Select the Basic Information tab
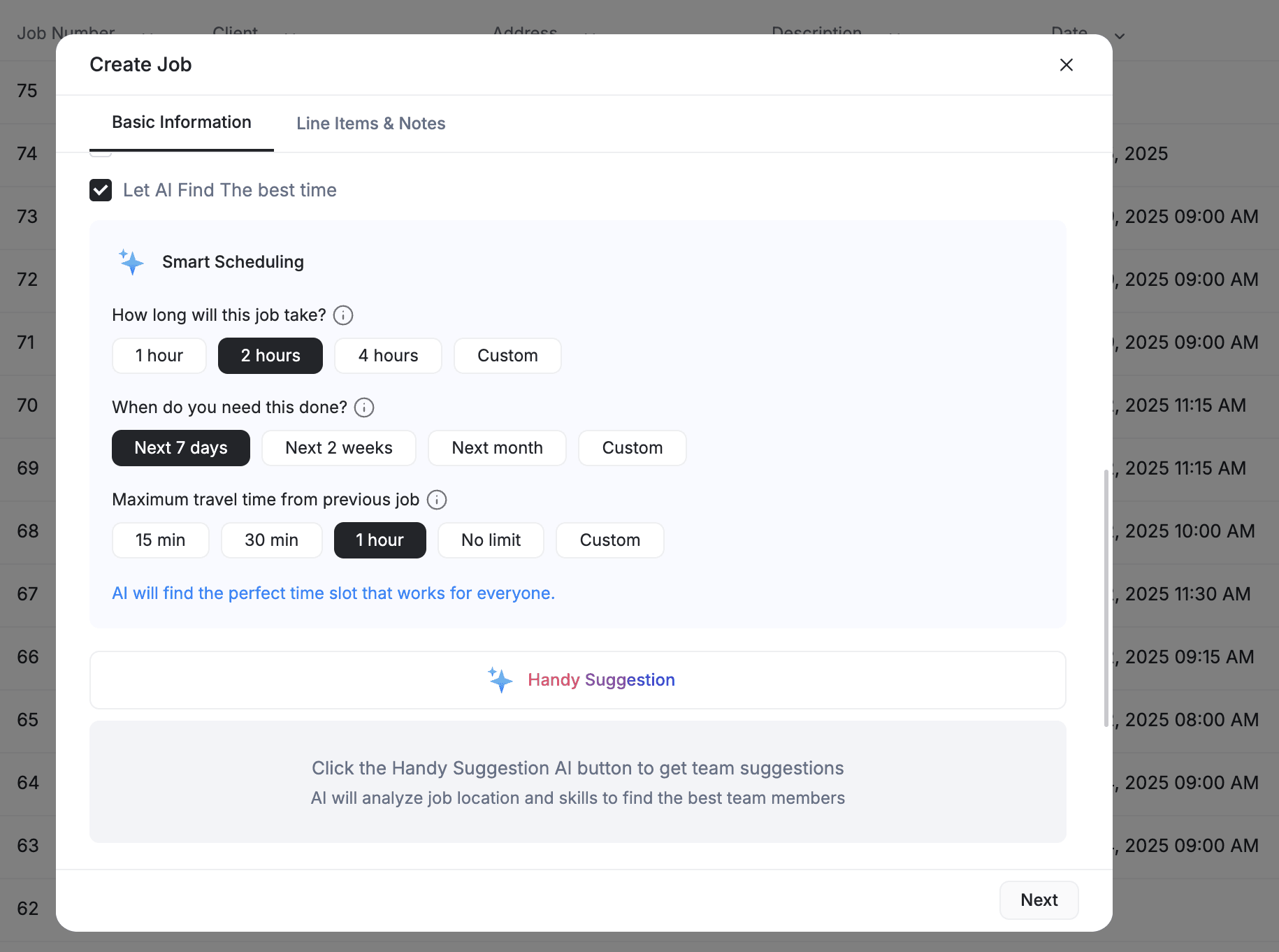The height and width of the screenshot is (952, 1279). click(181, 122)
